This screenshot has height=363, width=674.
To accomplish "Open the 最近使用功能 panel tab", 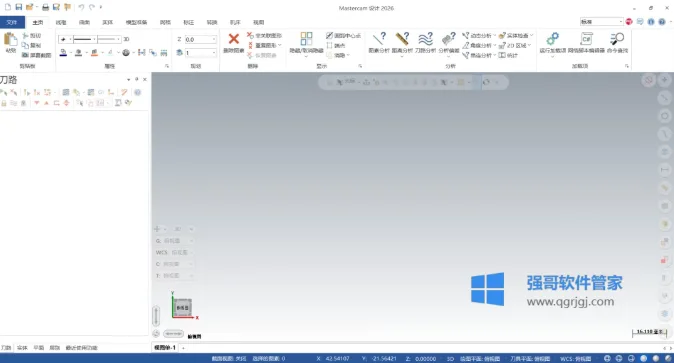I will pos(81,348).
